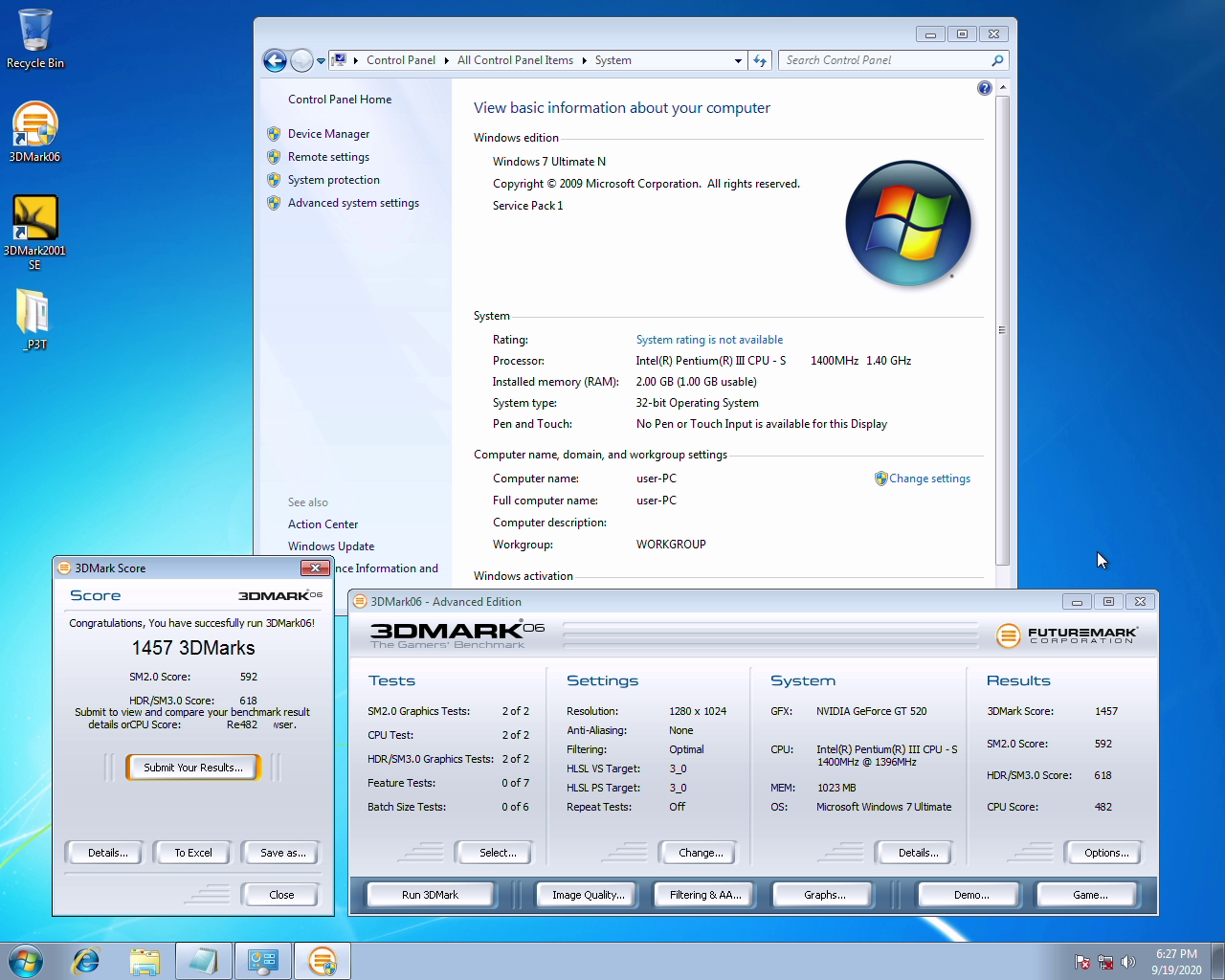Expand the arrow after All Control Panel Items
The width and height of the screenshot is (1225, 980).
pyautogui.click(x=584, y=60)
